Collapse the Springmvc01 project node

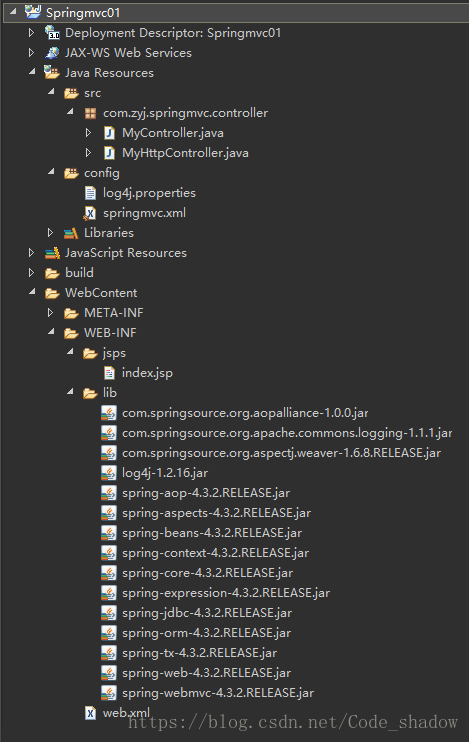coord(13,11)
